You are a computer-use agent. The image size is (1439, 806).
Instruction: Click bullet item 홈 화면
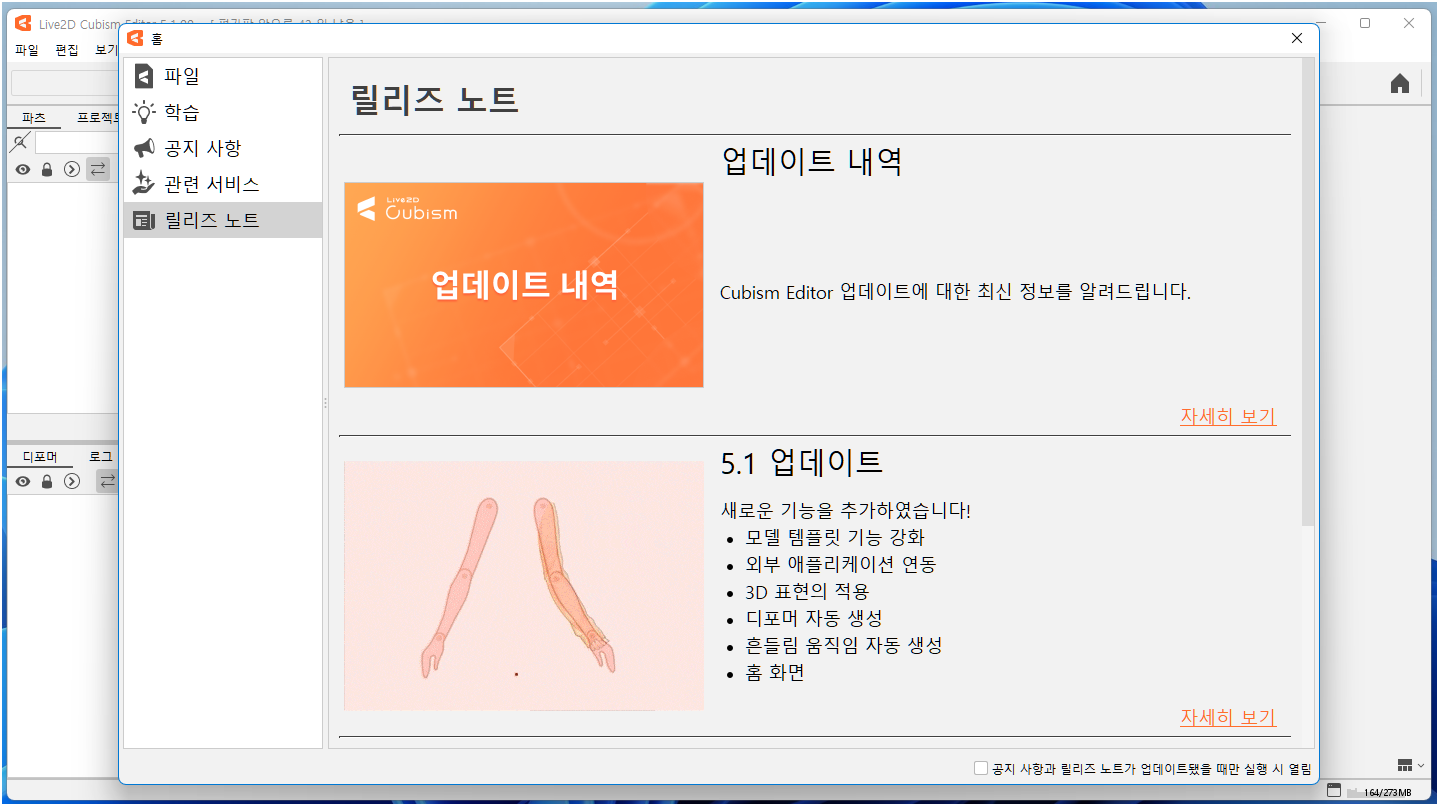point(775,673)
